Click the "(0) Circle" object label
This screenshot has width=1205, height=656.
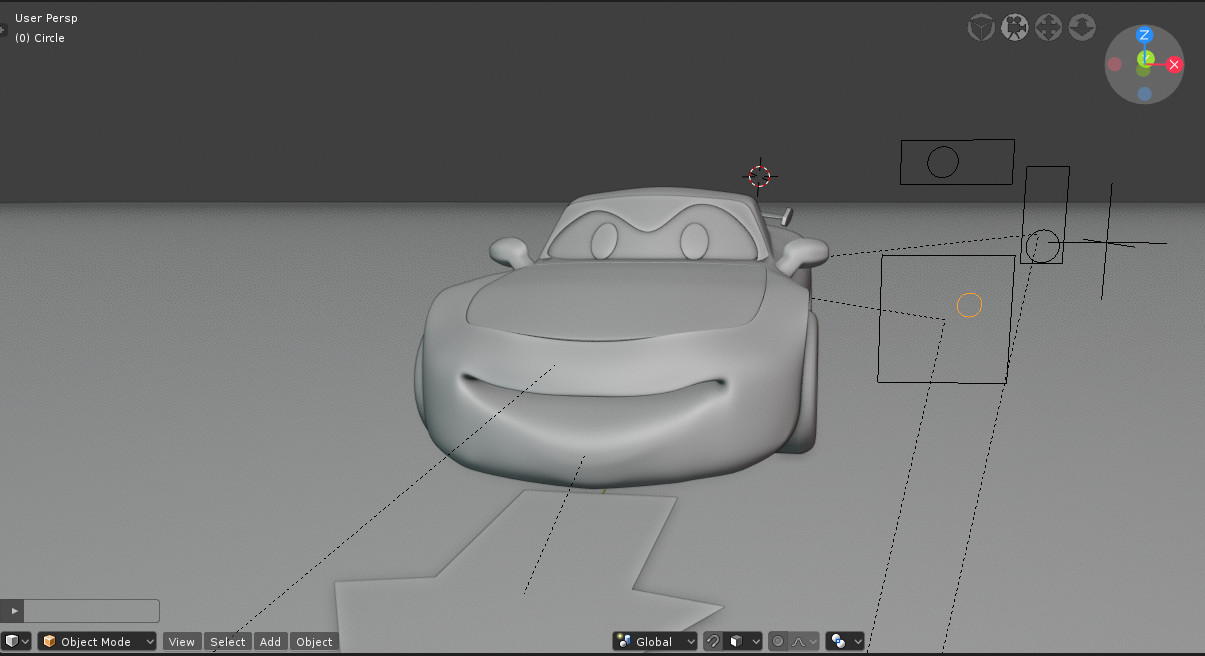tap(40, 38)
